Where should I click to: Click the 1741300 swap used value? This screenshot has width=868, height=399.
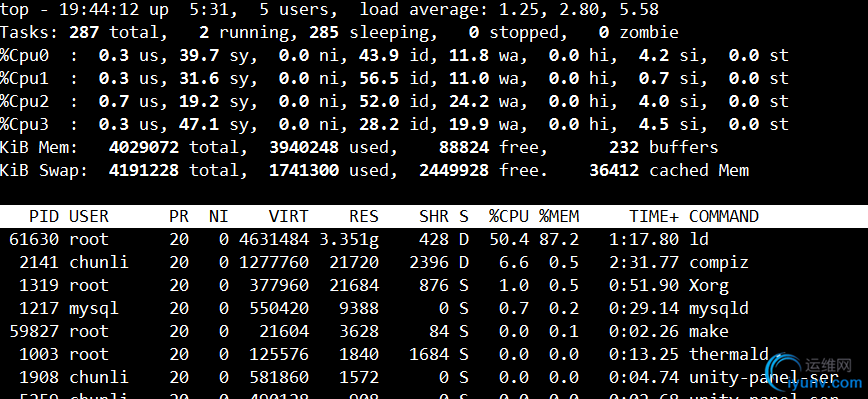tap(304, 170)
